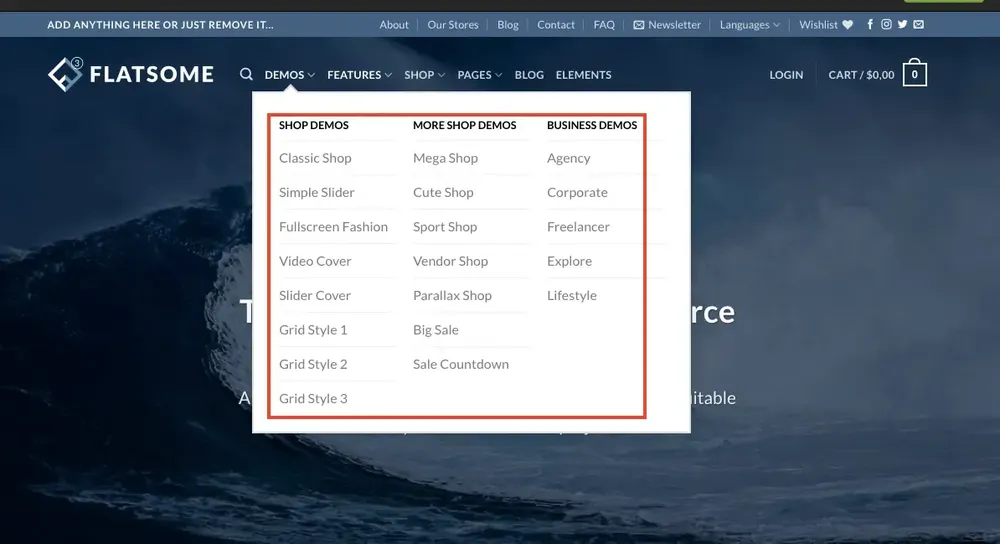Expand the Features menu dropdown

point(359,75)
